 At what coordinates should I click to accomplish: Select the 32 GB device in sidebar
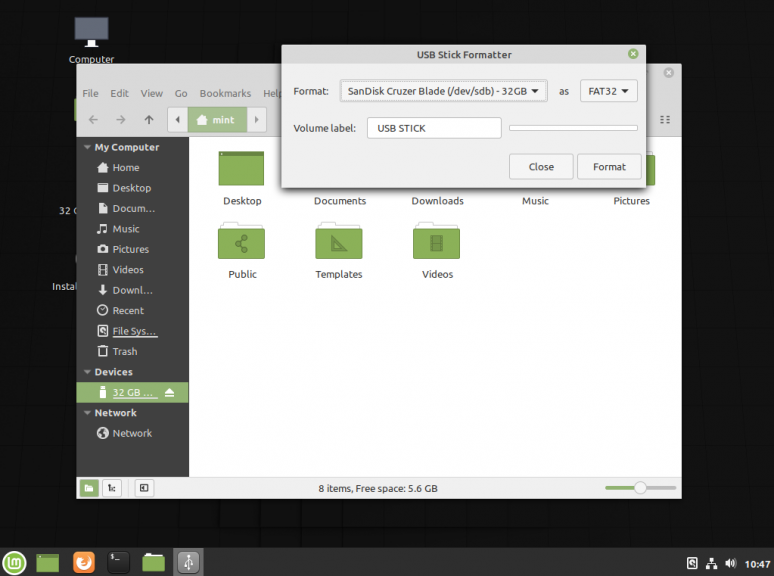click(x=132, y=392)
